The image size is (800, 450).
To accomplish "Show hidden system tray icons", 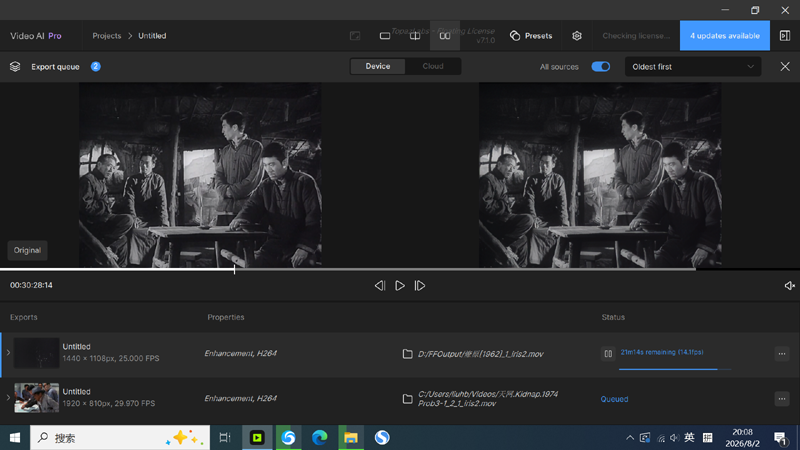I will pos(630,438).
